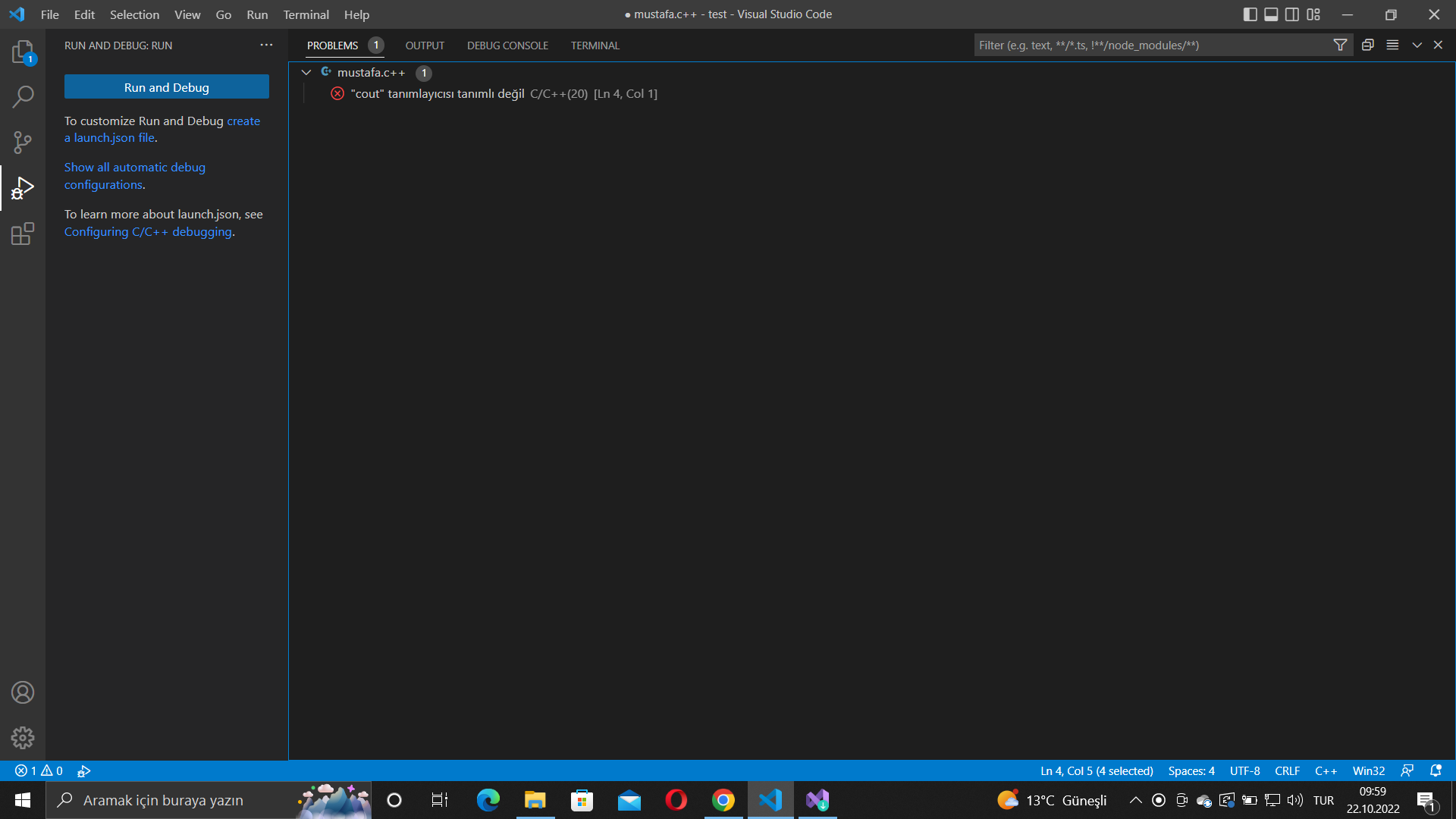Image resolution: width=1456 pixels, height=819 pixels.
Task: Click the filter icon in Problems panel
Action: 1339,45
